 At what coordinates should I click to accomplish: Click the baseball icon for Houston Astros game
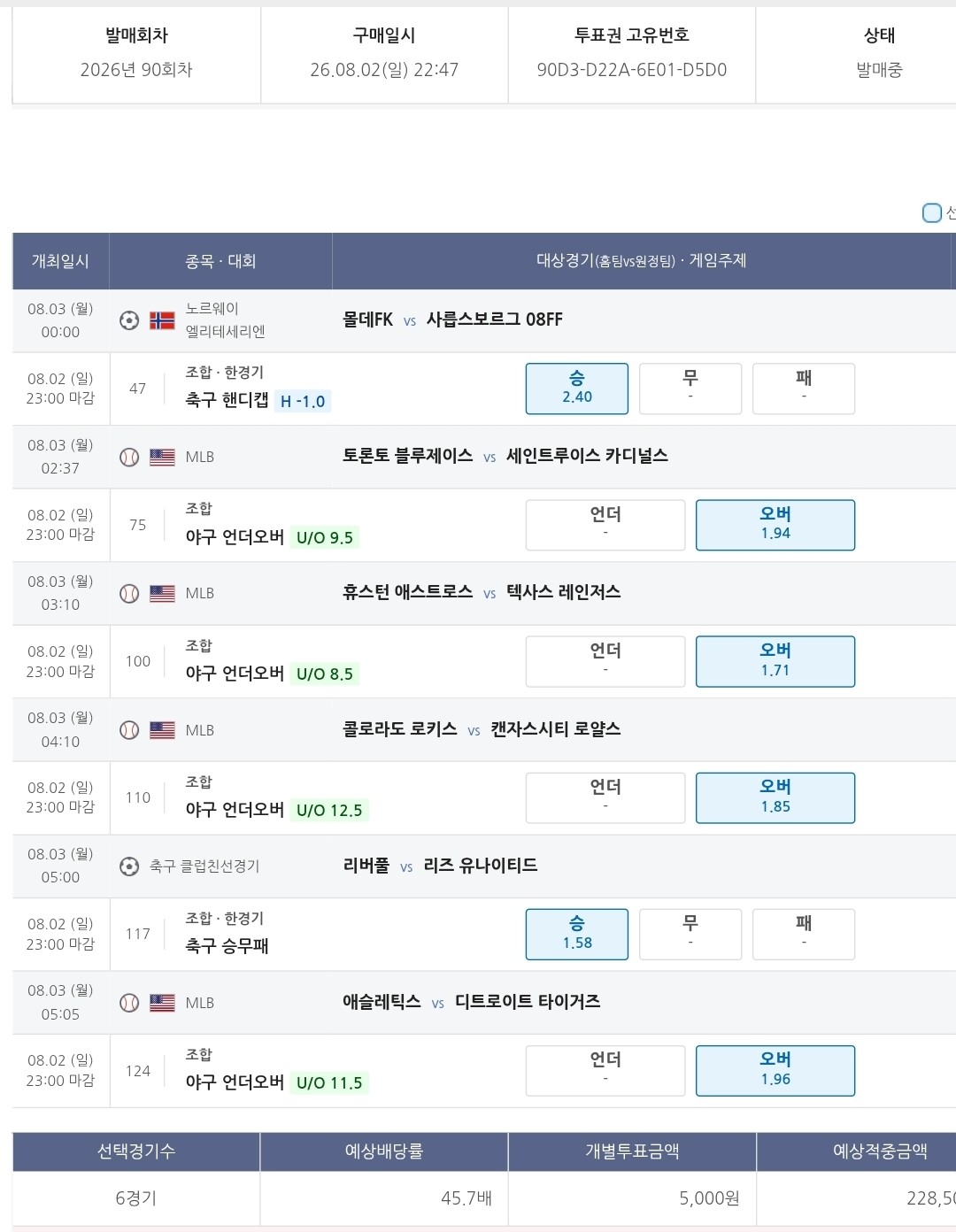(129, 593)
